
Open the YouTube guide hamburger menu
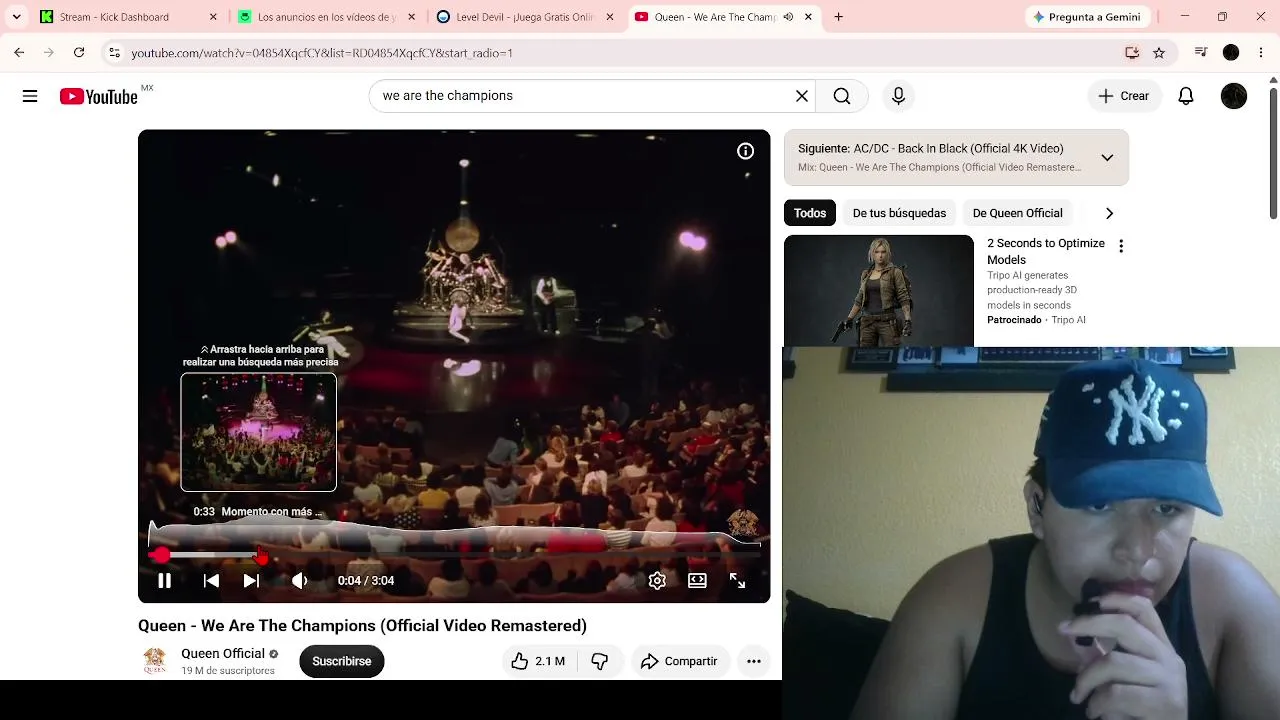pyautogui.click(x=30, y=96)
